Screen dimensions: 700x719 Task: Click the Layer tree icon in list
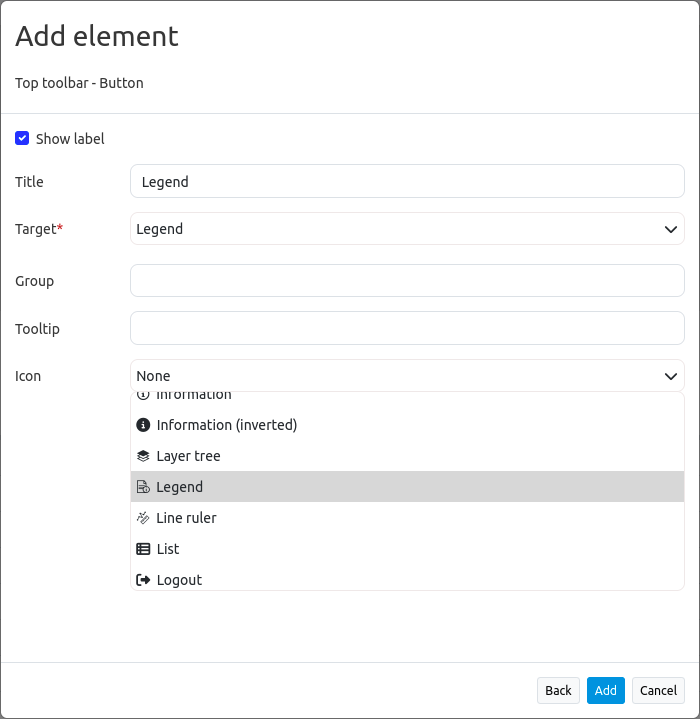coord(143,456)
